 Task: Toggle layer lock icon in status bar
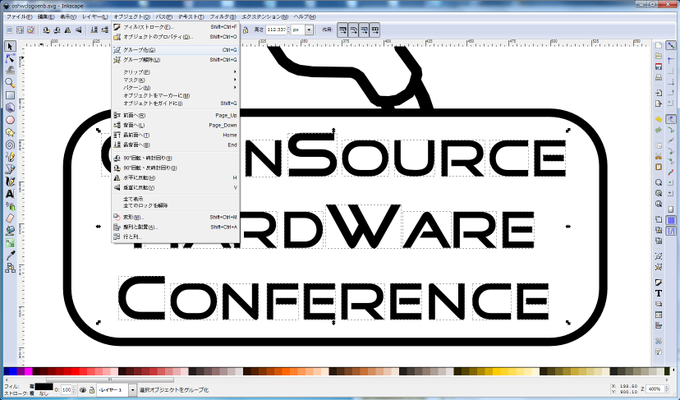[92, 390]
